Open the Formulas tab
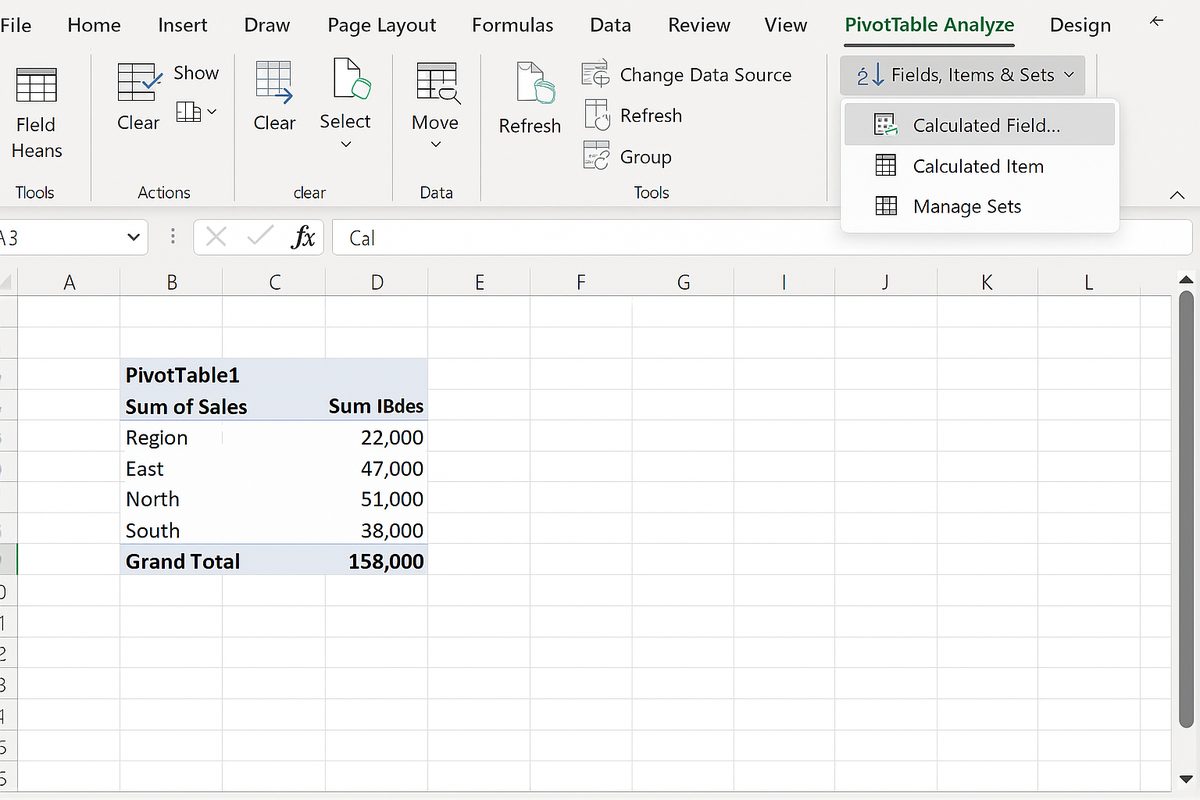 tap(512, 25)
